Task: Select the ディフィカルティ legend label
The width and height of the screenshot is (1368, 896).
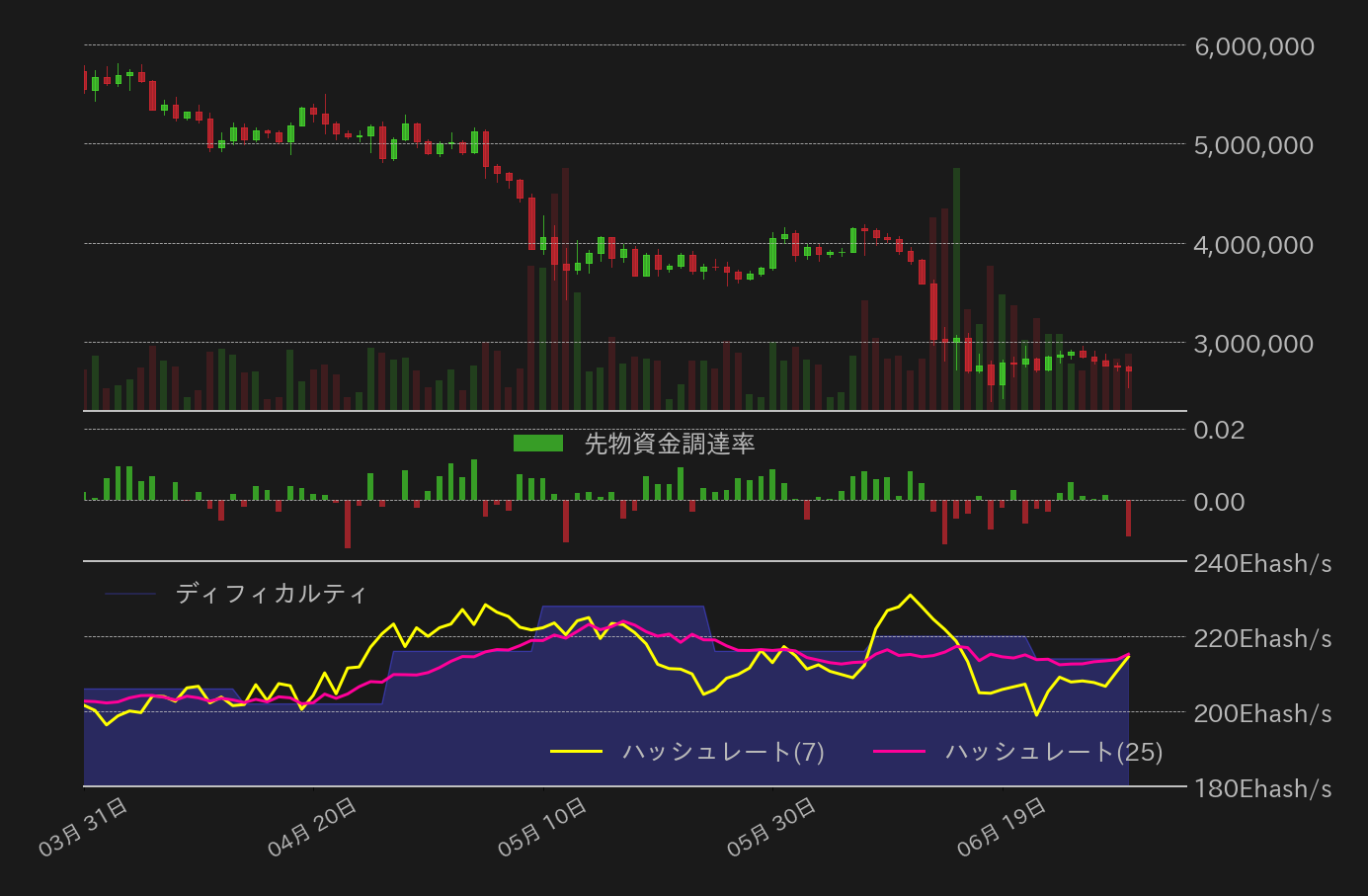Action: click(x=271, y=594)
